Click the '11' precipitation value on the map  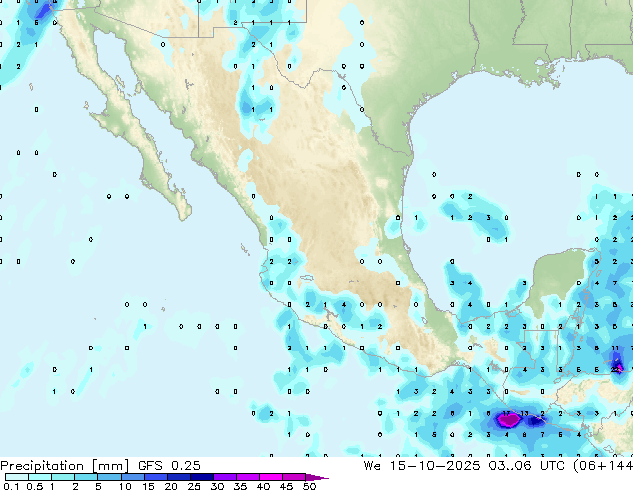(x=615, y=348)
